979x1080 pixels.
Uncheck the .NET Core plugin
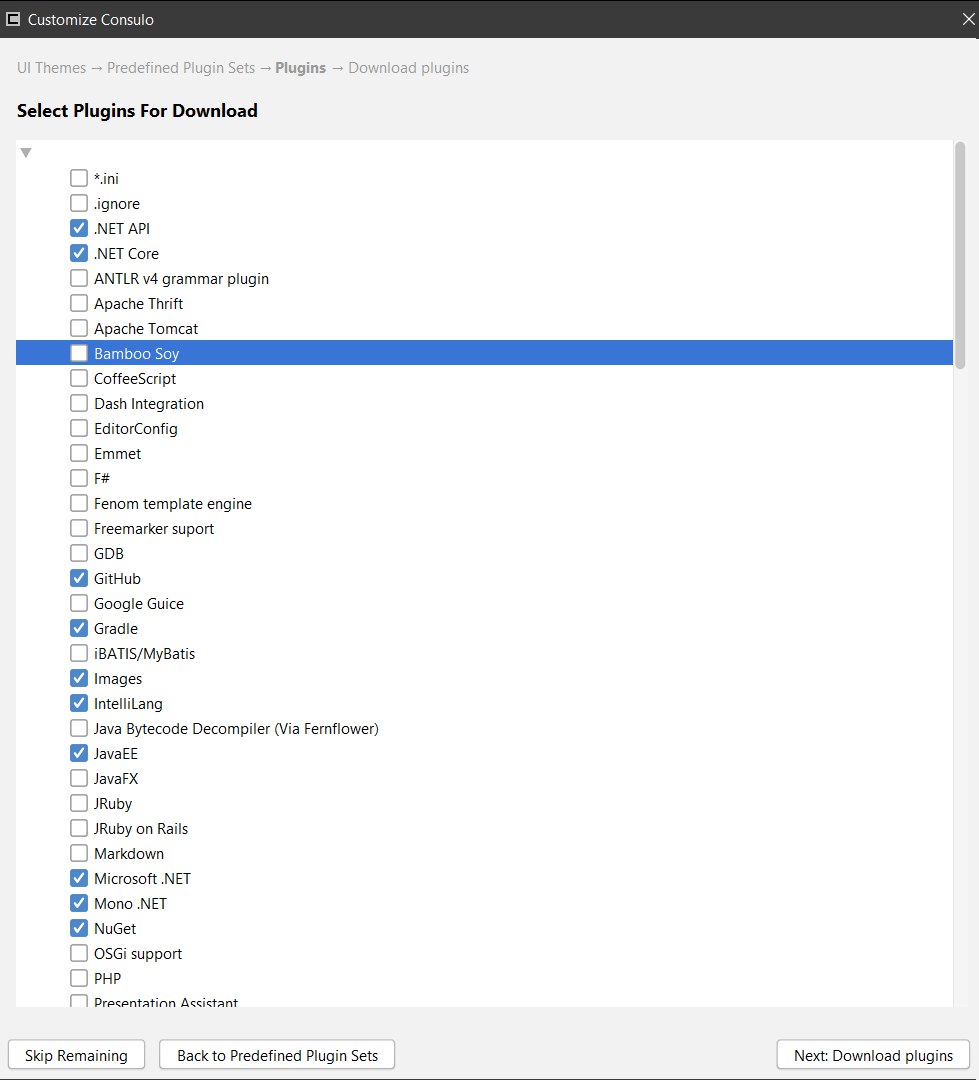click(79, 253)
